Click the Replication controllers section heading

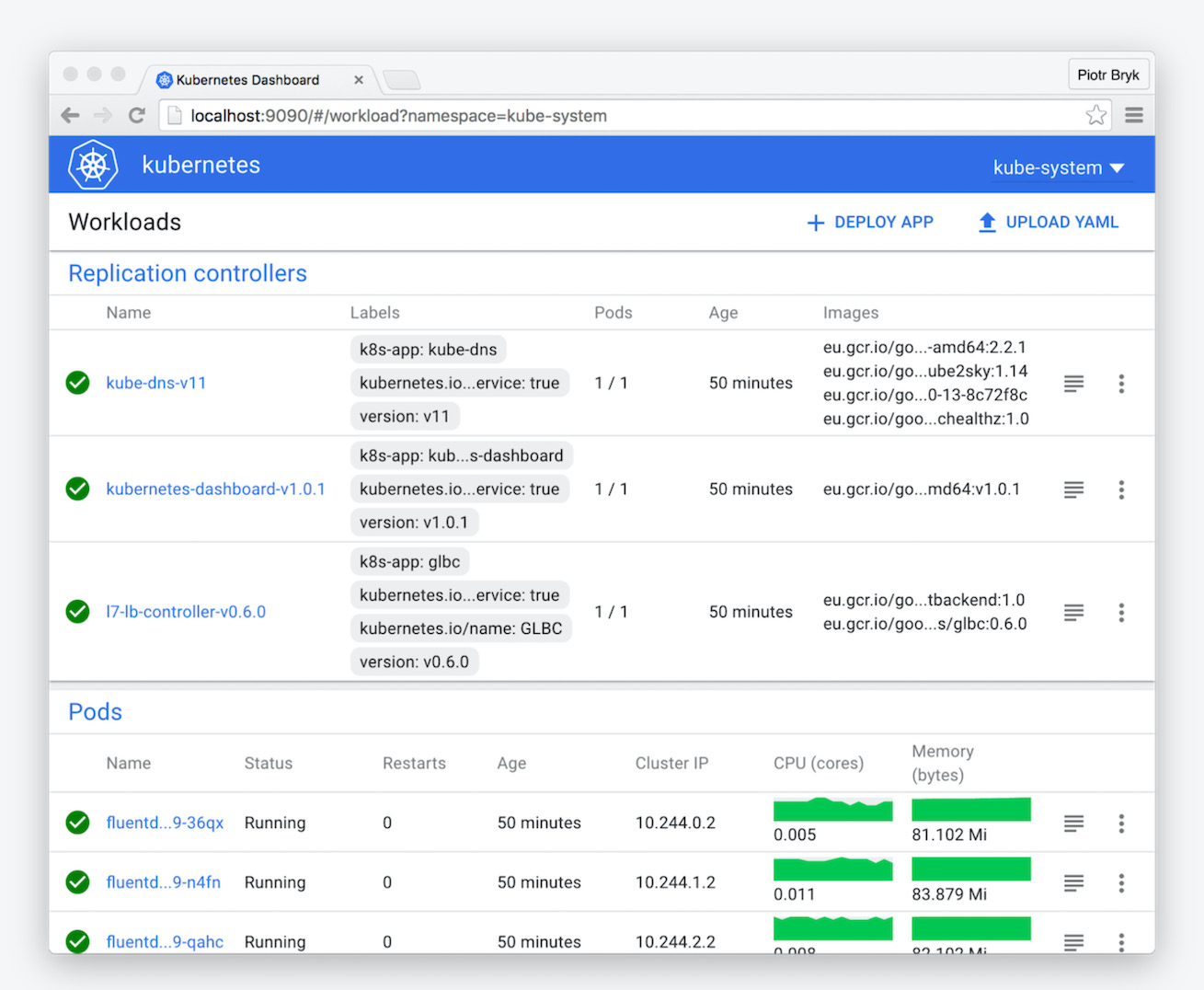[x=187, y=273]
